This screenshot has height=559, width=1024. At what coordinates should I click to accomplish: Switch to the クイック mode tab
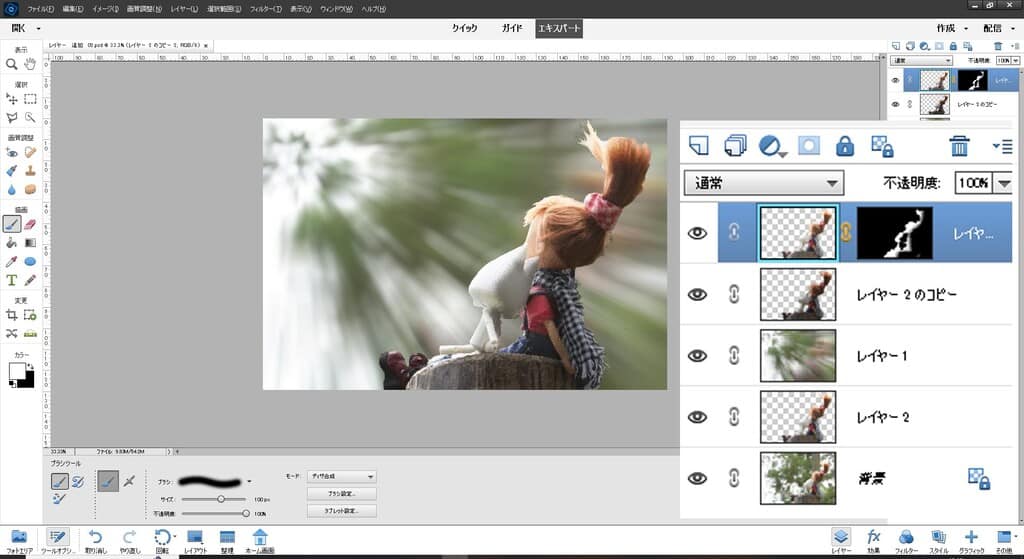coord(463,28)
